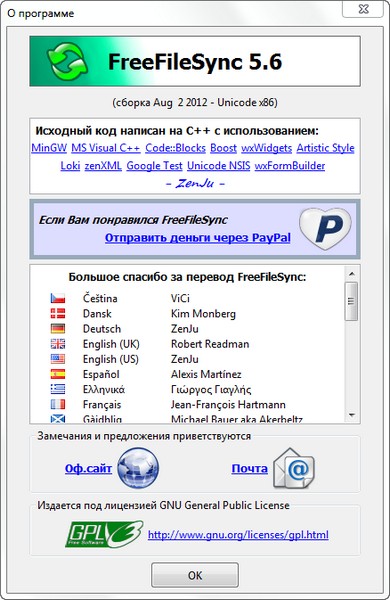Open the wxWidgets link
The width and height of the screenshot is (390, 600).
pos(266,148)
